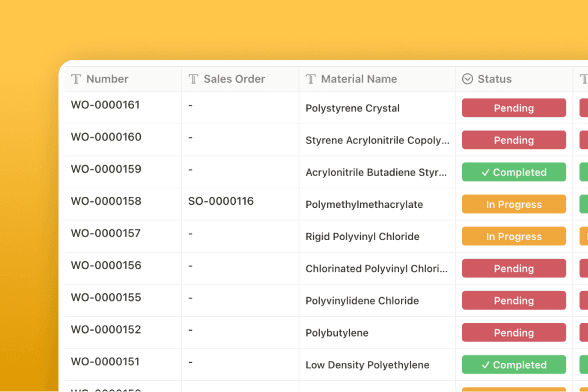Image resolution: width=588 pixels, height=392 pixels.
Task: Click Pending status badge for WO-0000161
Action: point(514,108)
